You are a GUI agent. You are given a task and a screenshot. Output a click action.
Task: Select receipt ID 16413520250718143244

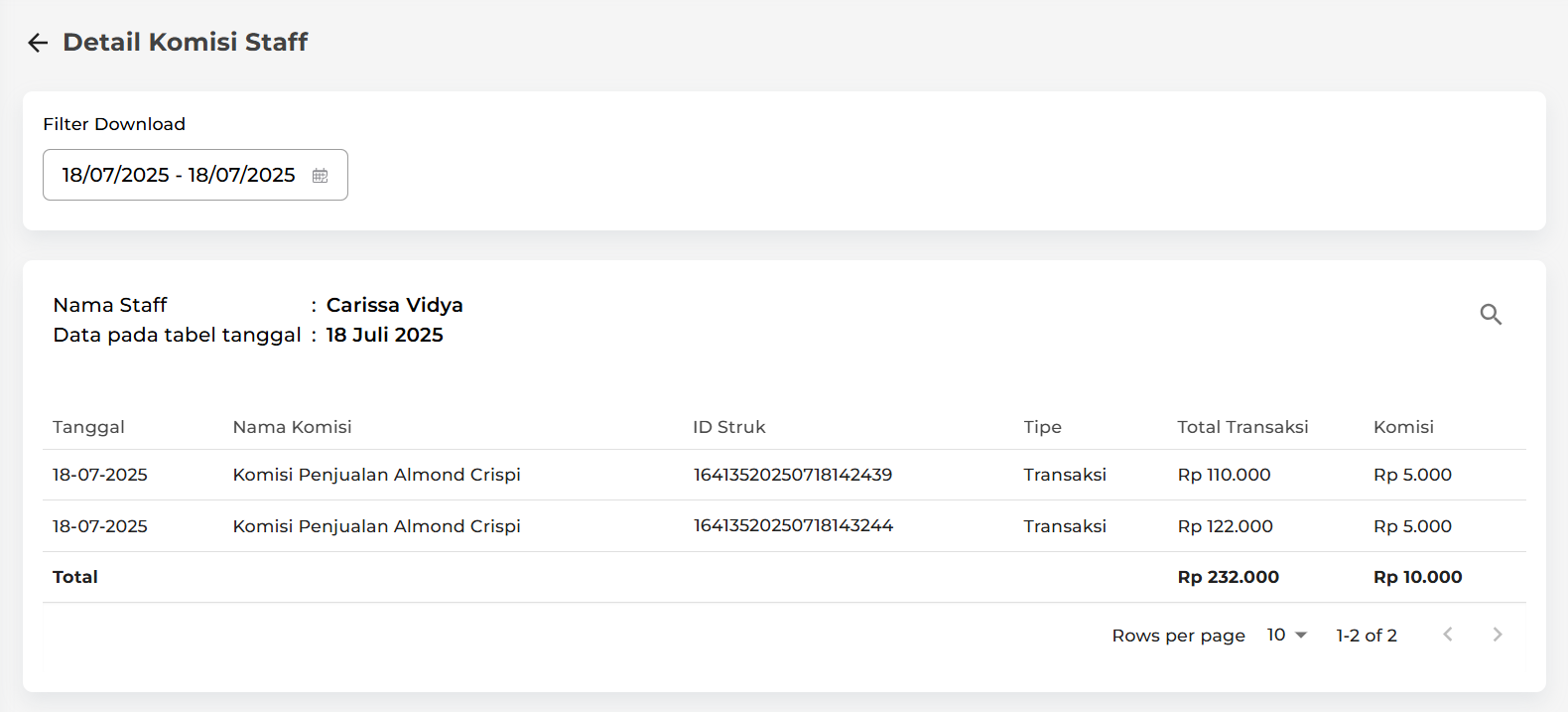click(x=793, y=525)
